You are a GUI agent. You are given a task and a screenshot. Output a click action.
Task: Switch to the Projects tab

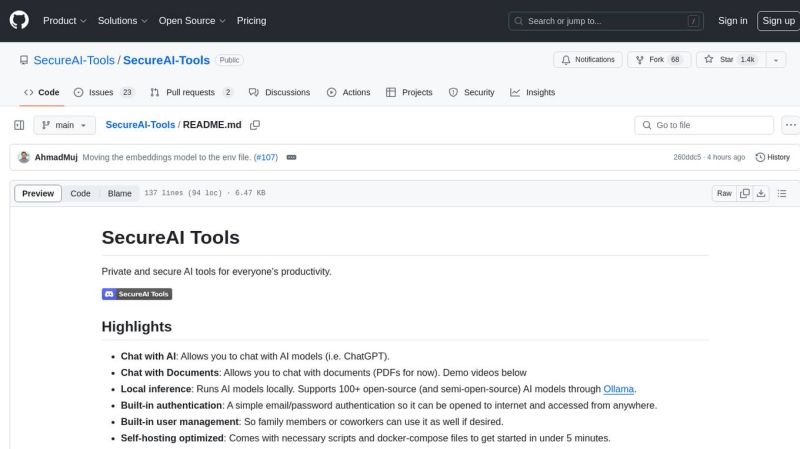click(410, 92)
